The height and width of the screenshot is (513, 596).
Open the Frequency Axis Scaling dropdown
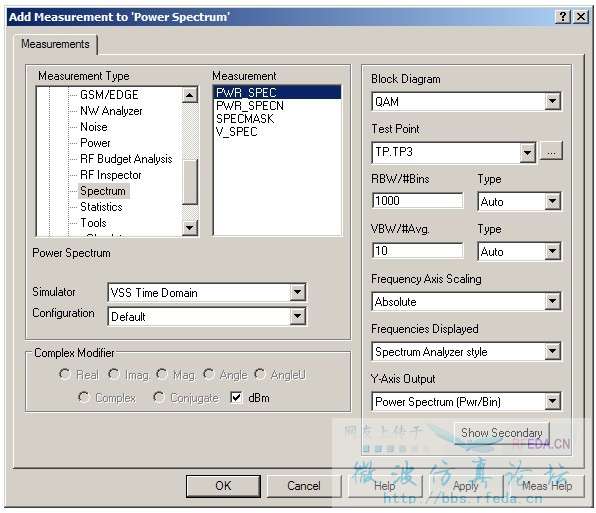point(552,301)
